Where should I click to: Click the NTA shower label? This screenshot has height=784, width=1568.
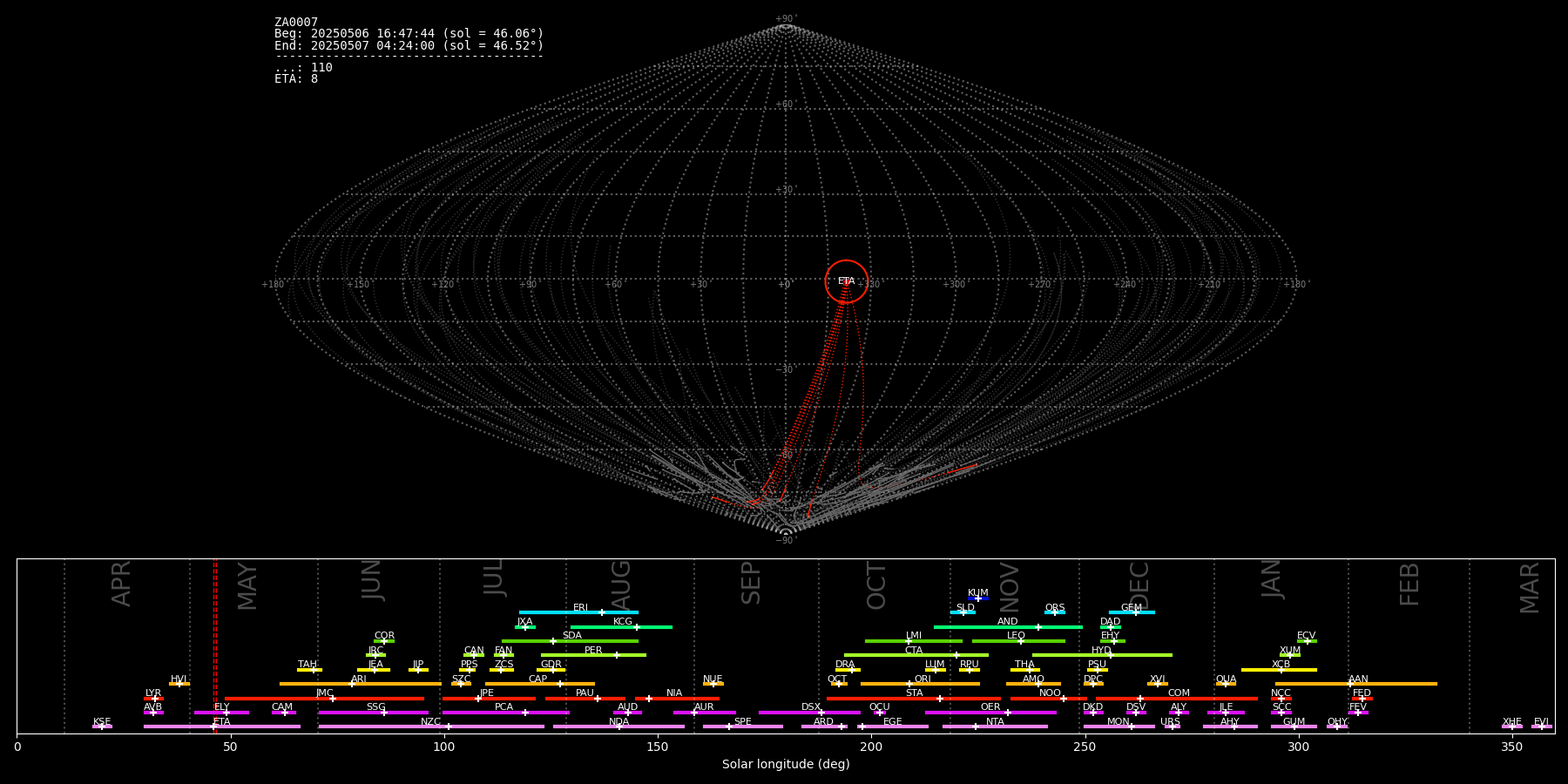click(996, 722)
